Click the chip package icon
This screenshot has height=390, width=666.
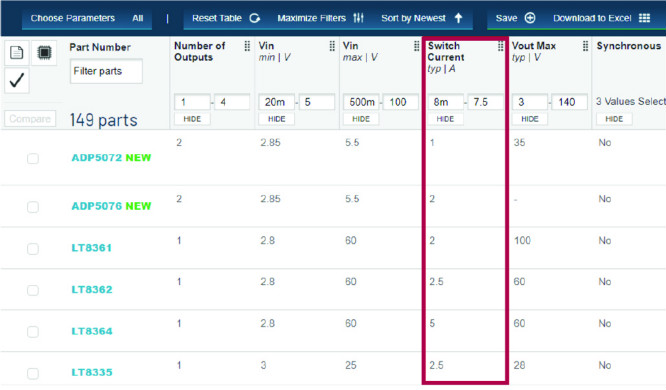pyautogui.click(x=44, y=53)
